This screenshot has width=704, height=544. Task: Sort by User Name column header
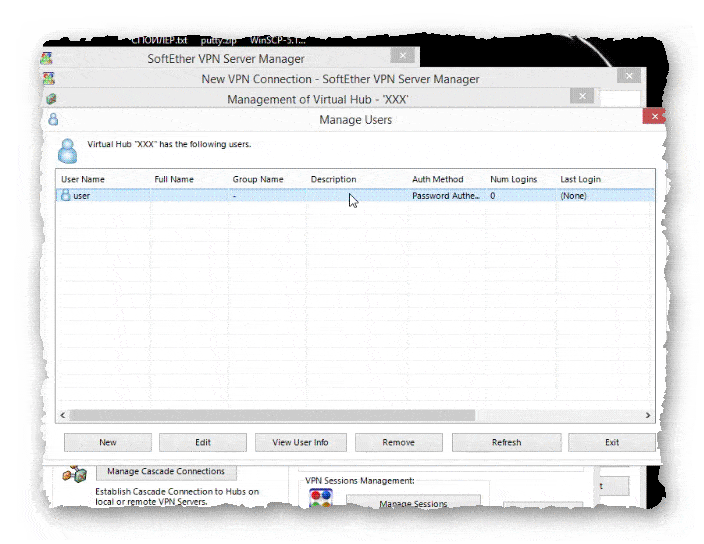[83, 179]
